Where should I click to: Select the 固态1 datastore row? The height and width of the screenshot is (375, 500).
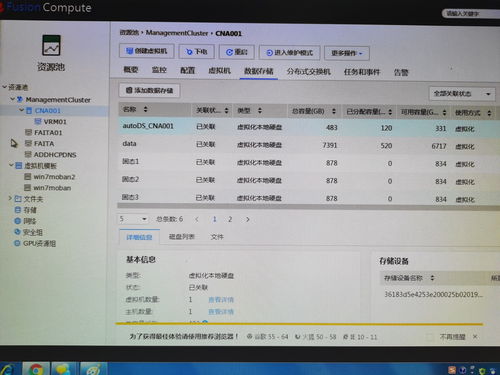[309, 162]
